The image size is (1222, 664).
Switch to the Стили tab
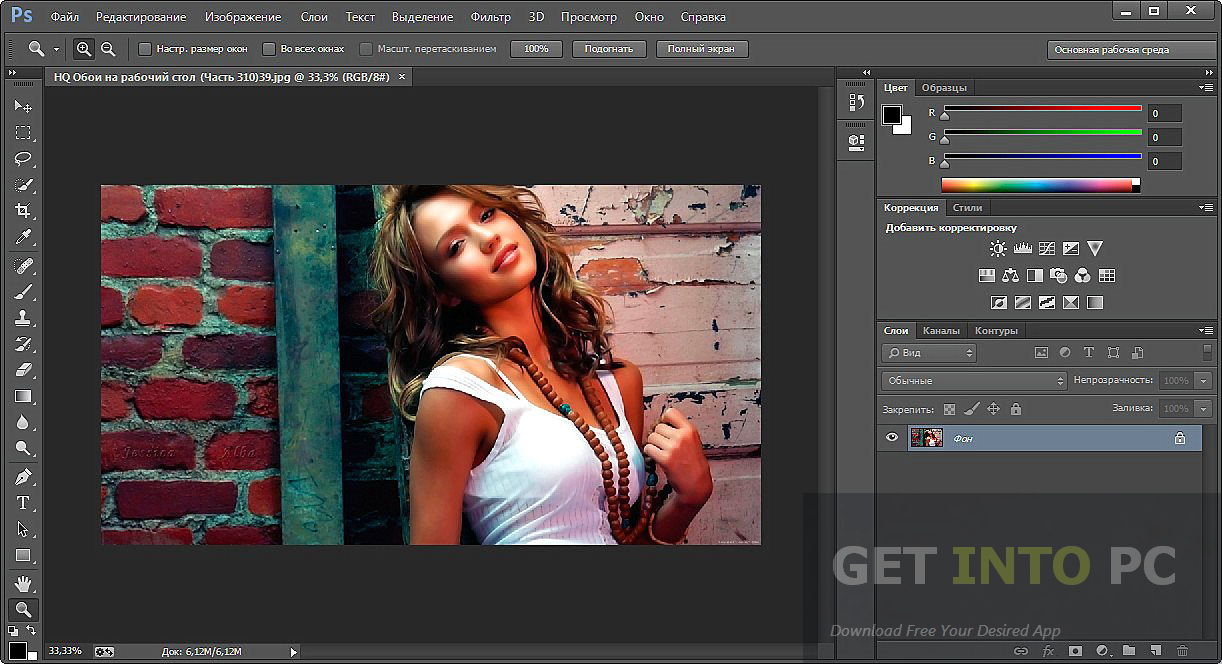pos(967,208)
